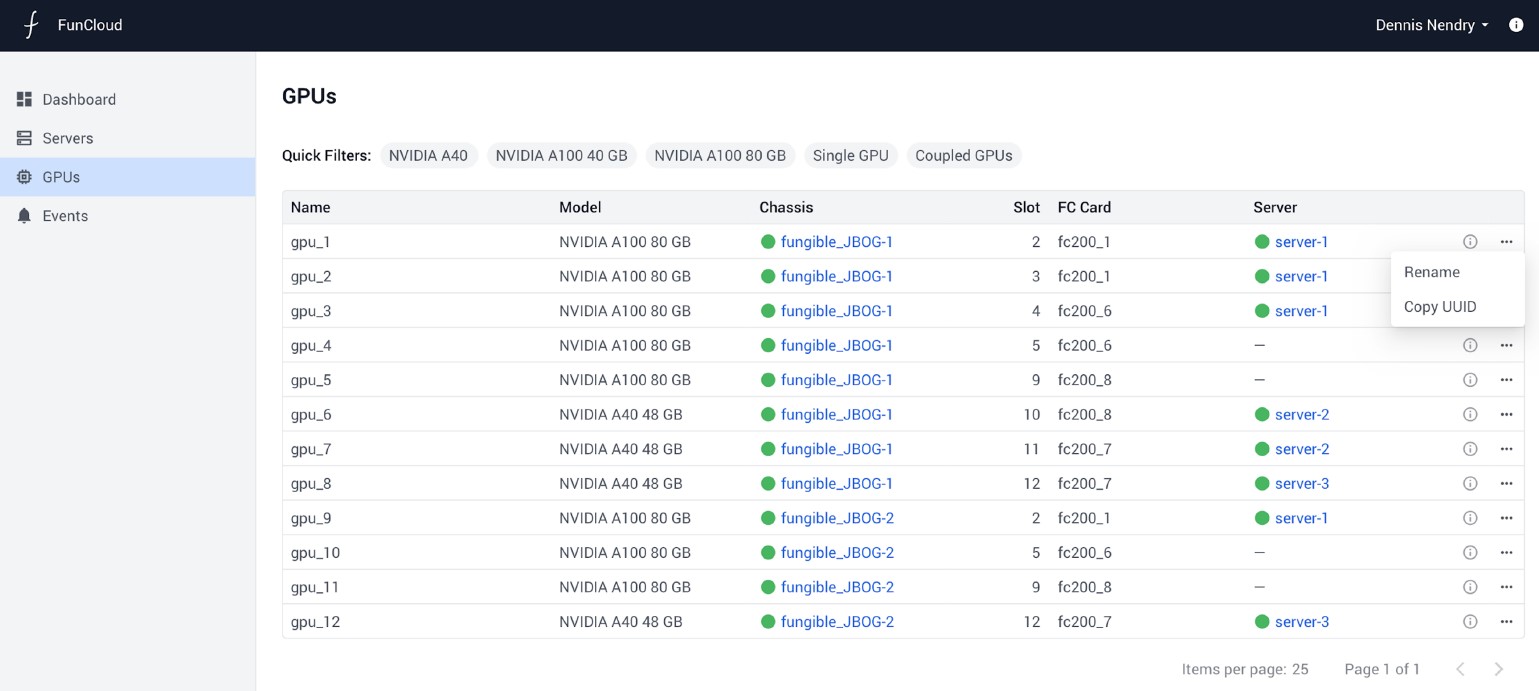Choose Copy UUID from the context menu
Screen dimensions: 1539x691
coord(1439,307)
